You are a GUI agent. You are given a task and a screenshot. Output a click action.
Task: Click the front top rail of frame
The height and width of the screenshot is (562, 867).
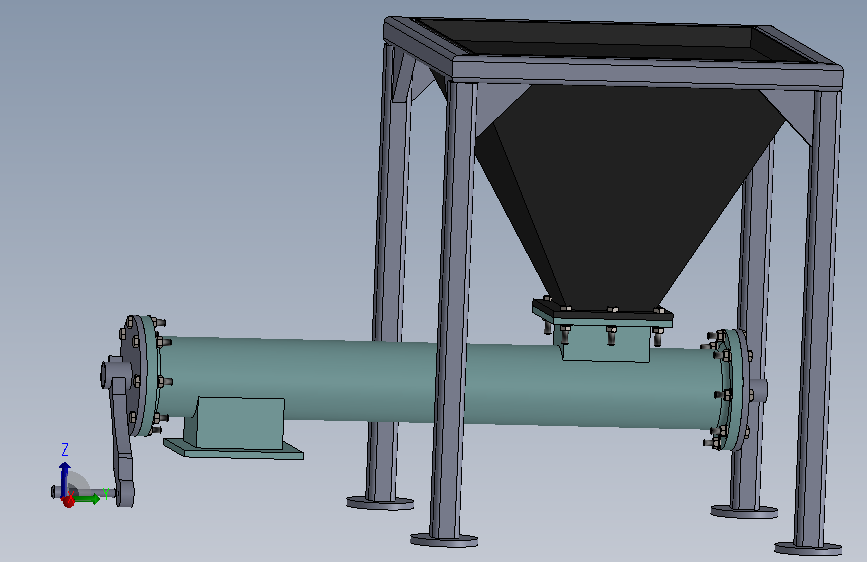(647, 74)
